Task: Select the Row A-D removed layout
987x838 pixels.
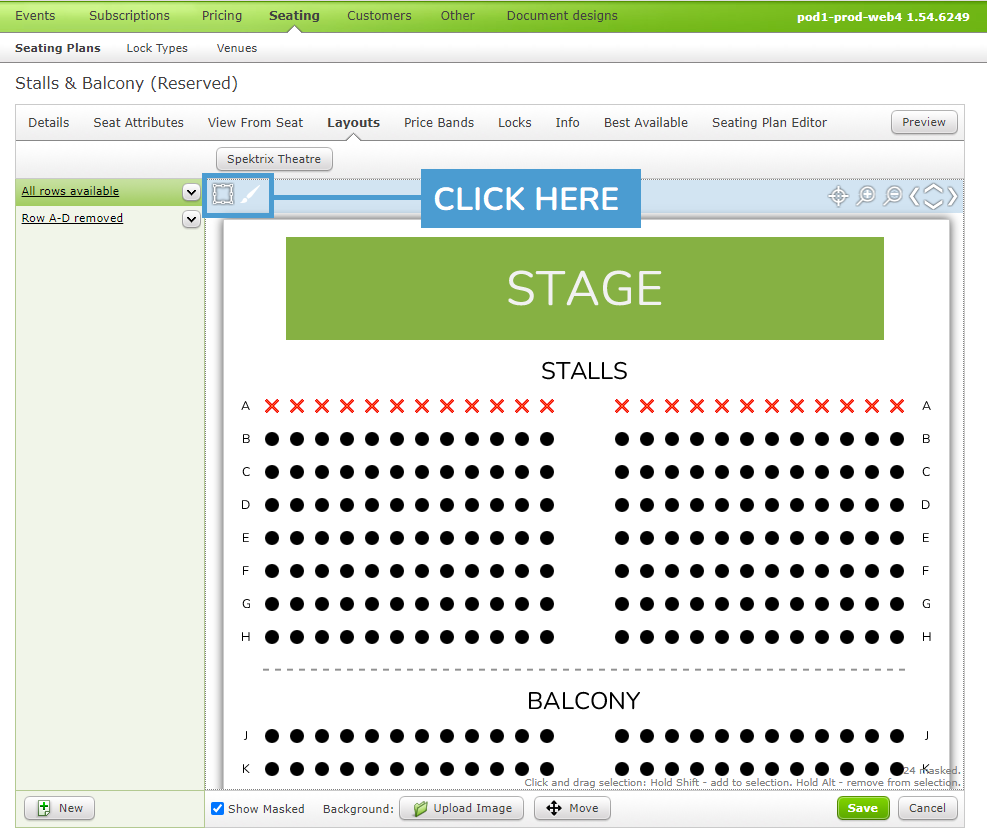Action: tap(72, 218)
